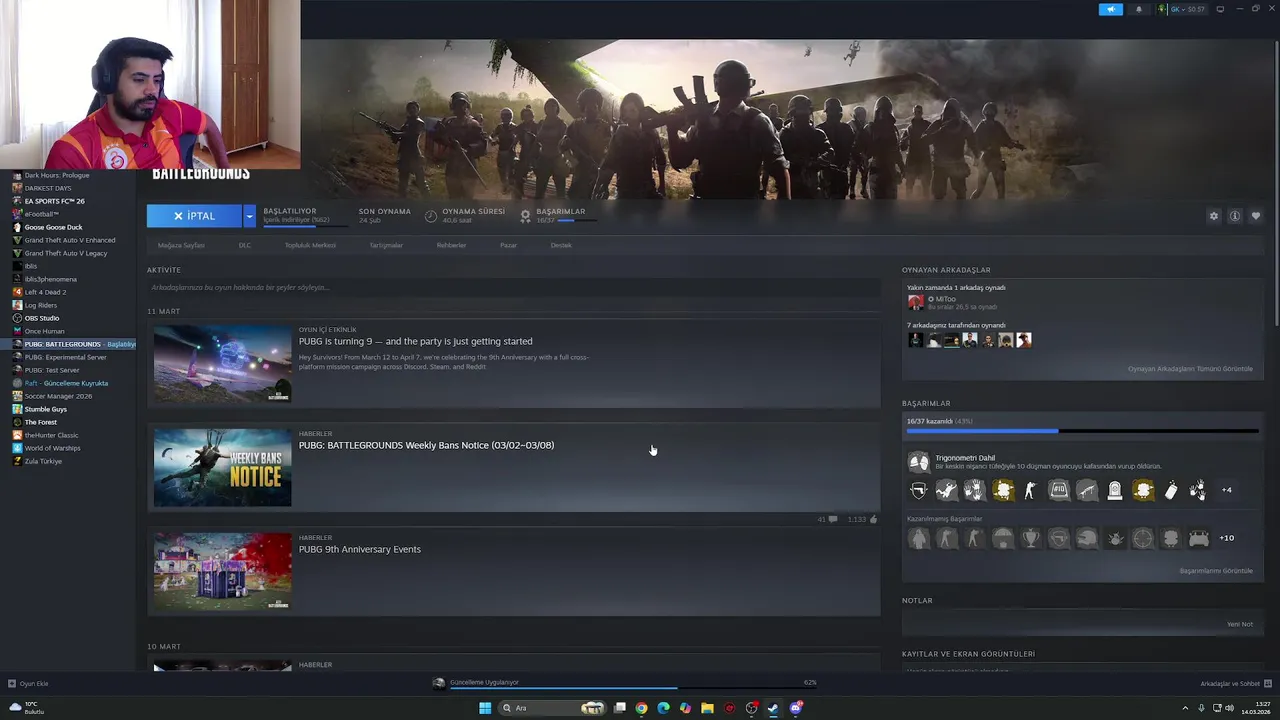Select 'Grand Theft Auto V Enhanced' in library
This screenshot has height=720, width=1280.
click(70, 240)
